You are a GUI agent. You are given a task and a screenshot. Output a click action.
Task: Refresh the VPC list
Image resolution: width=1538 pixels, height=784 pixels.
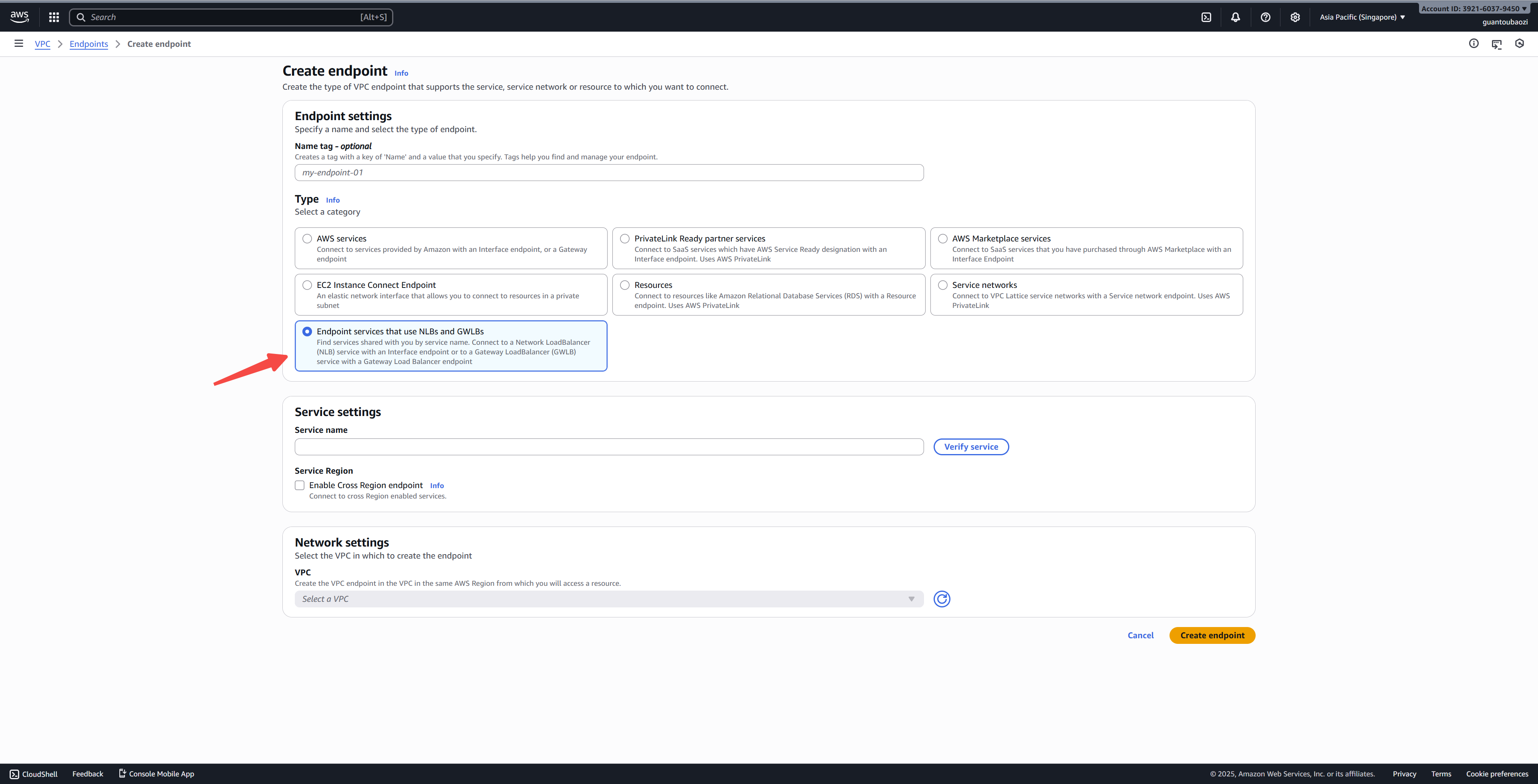[x=942, y=599]
